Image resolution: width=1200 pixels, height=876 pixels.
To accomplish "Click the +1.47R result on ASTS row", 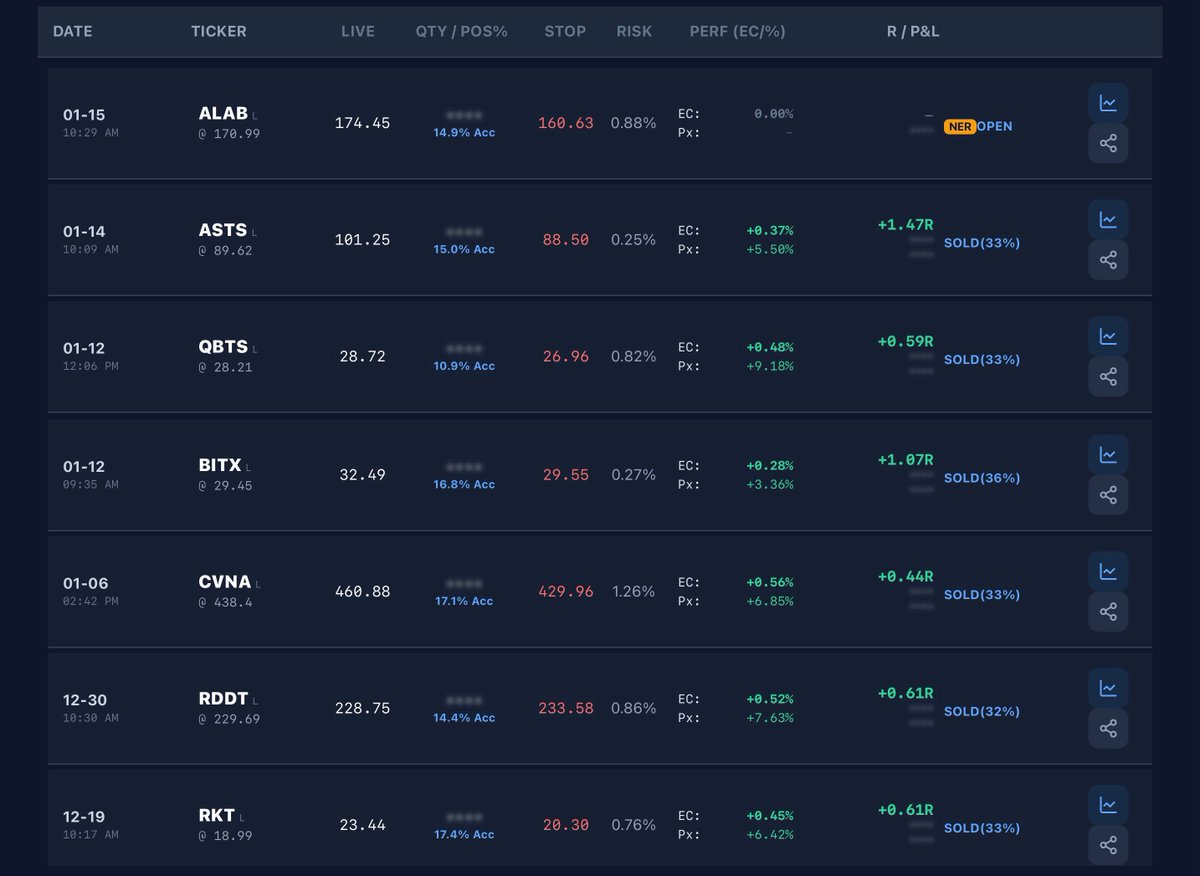I will click(905, 225).
